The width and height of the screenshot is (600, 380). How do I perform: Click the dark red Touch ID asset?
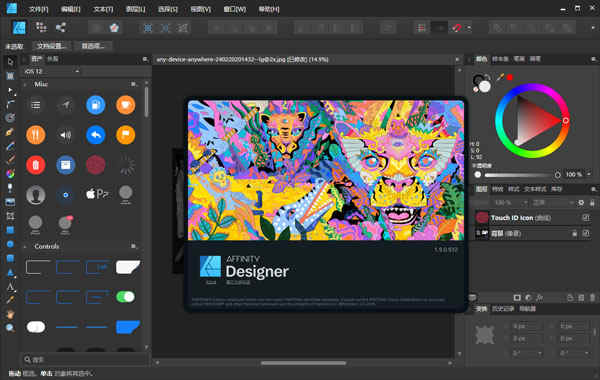click(96, 165)
